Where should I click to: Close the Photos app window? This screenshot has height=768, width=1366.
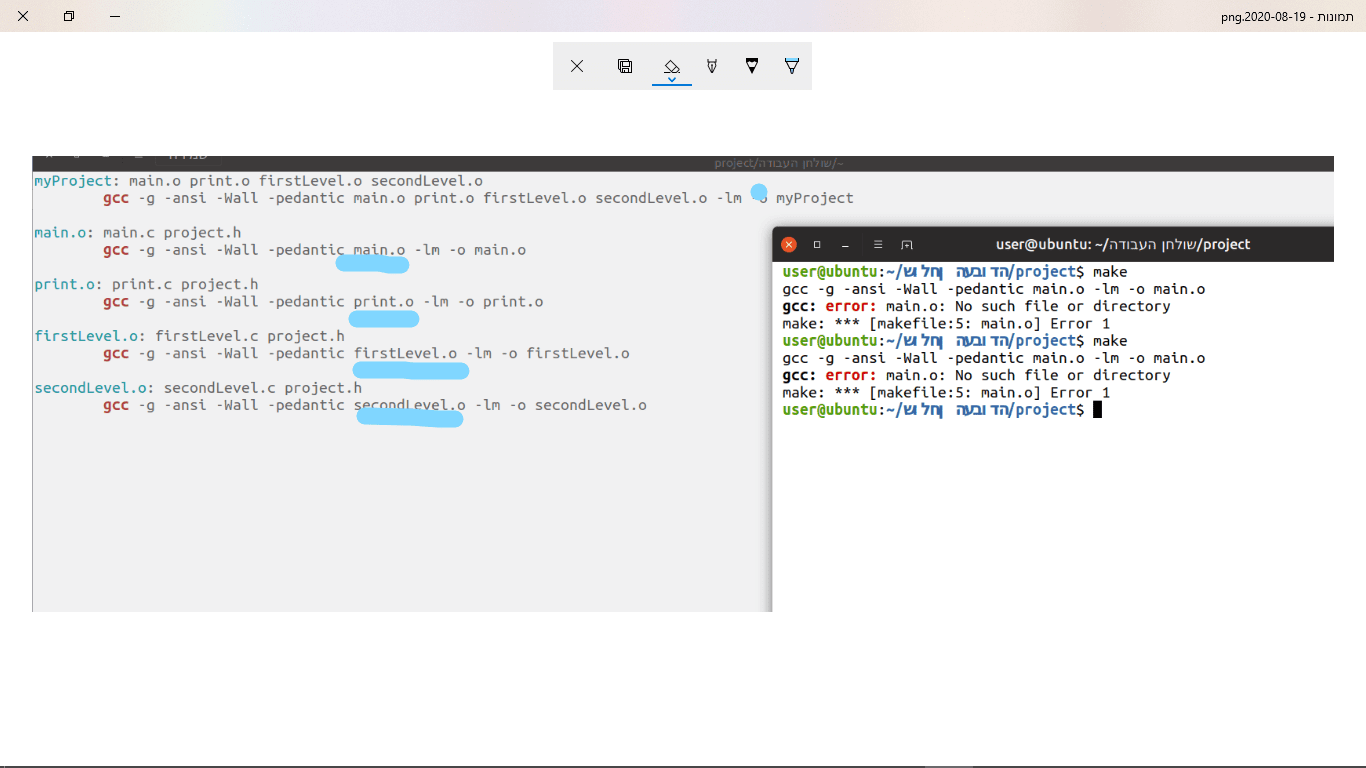click(23, 16)
